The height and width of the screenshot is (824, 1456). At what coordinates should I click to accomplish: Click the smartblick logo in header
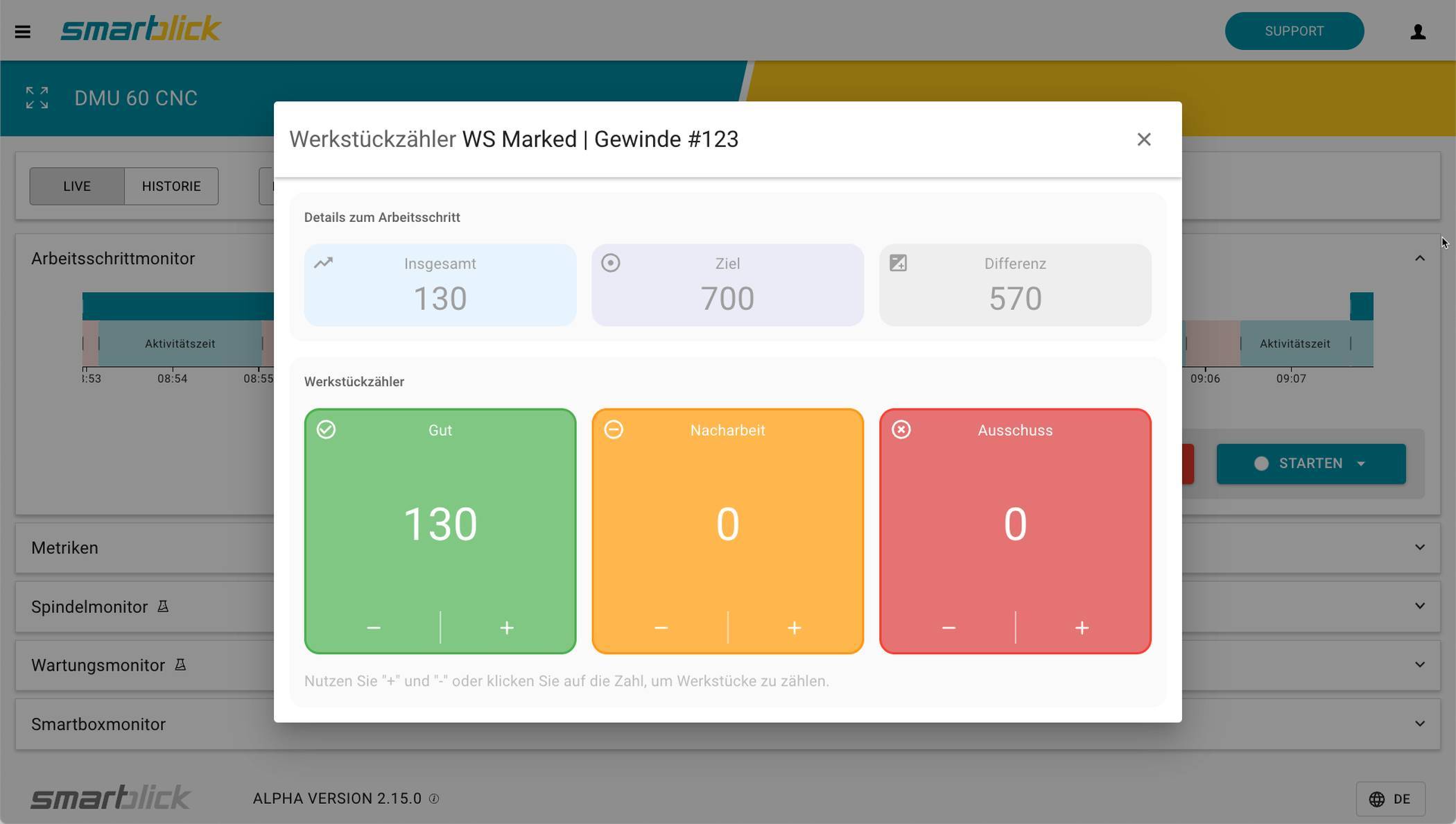coord(141,29)
